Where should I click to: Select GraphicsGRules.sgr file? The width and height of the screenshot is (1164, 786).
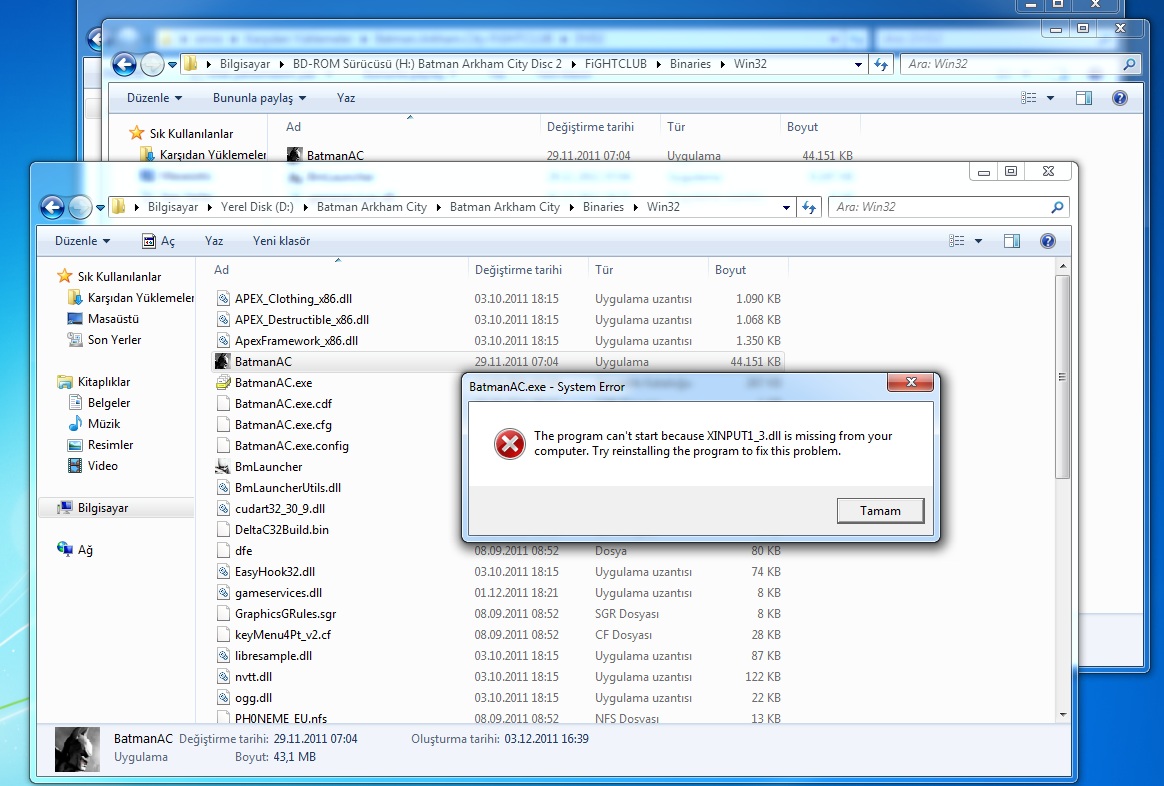pos(286,614)
